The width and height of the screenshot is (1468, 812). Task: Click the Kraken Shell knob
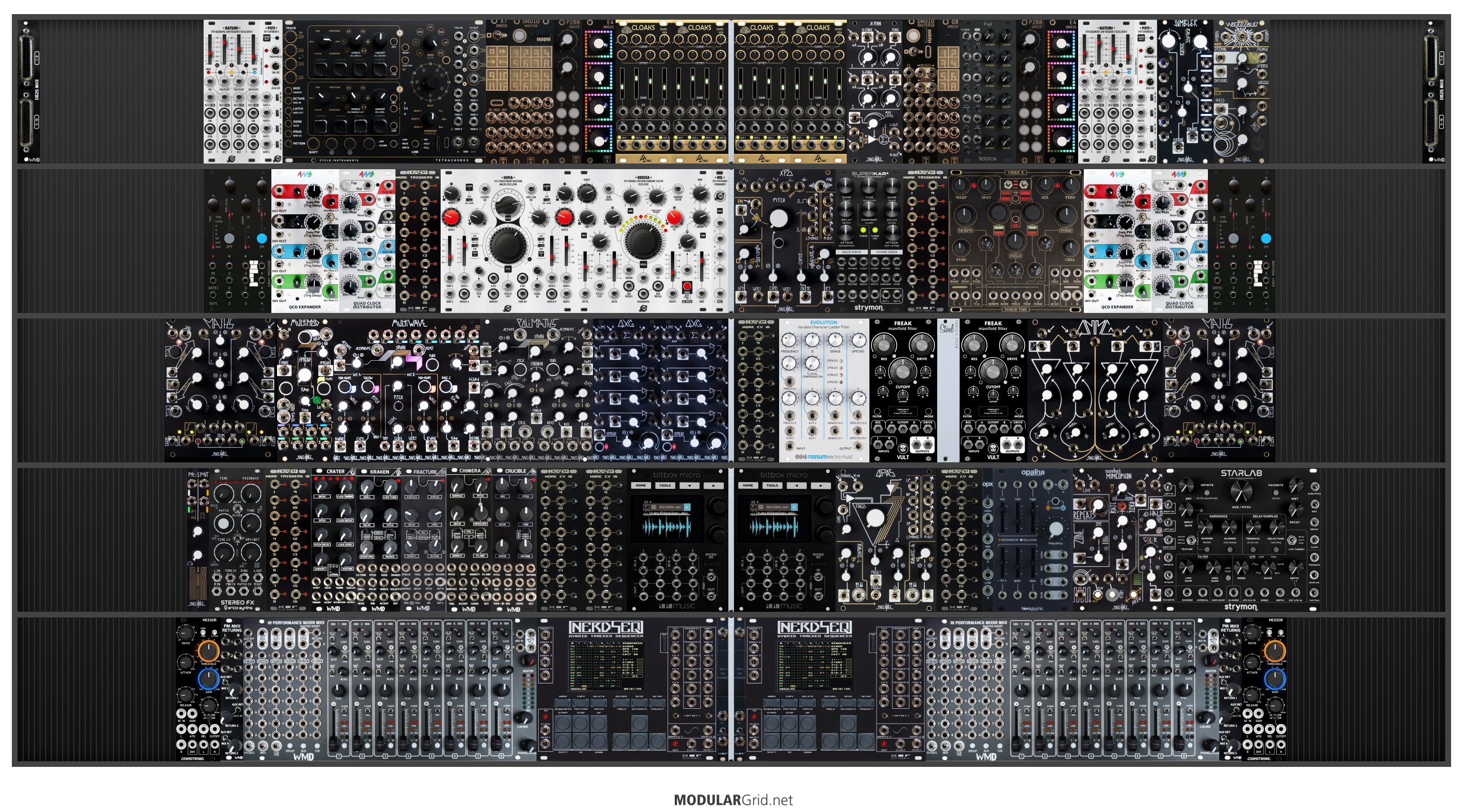click(368, 487)
